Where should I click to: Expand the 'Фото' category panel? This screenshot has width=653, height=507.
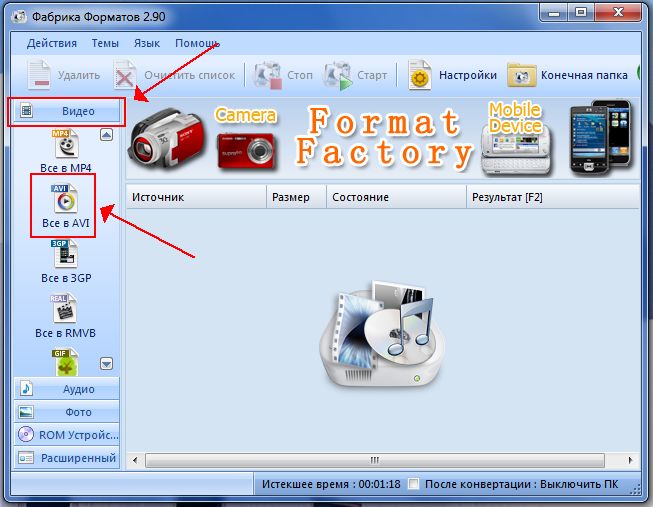click(x=67, y=412)
